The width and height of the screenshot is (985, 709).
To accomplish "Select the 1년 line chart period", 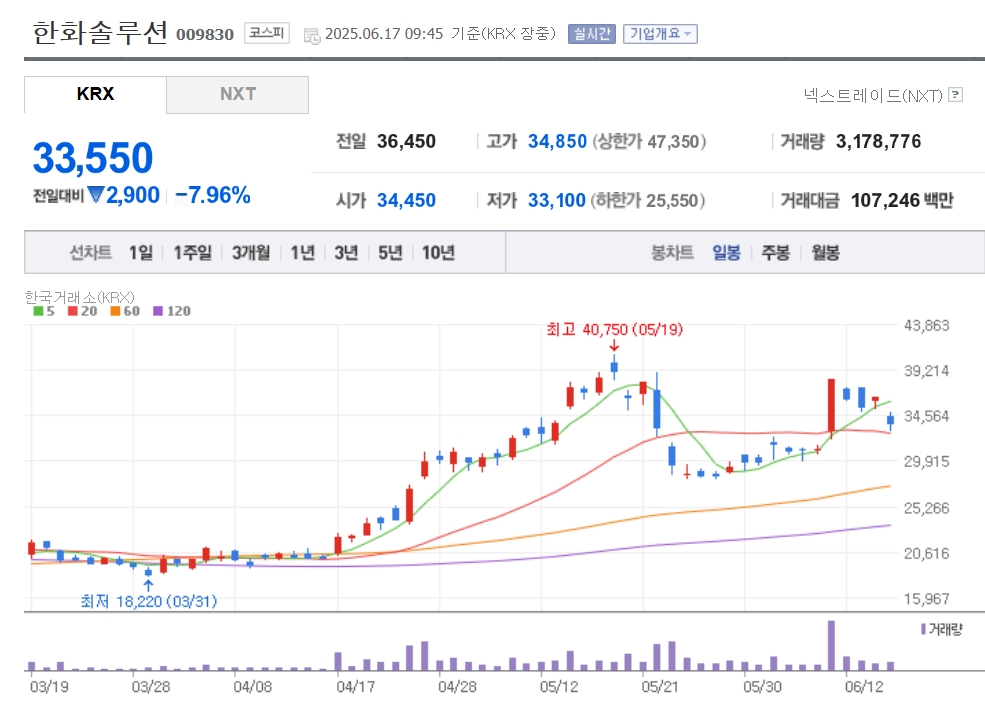I will pyautogui.click(x=302, y=252).
